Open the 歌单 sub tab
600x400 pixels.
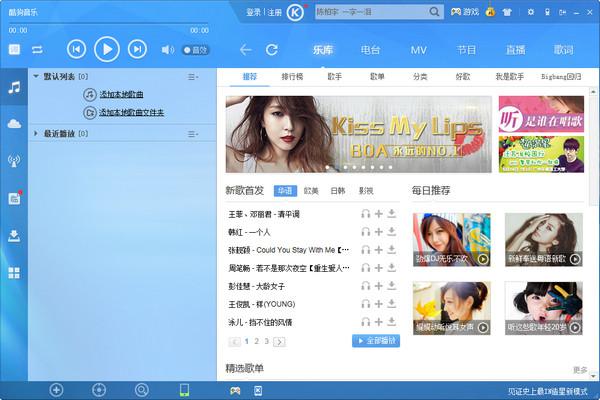tap(377, 77)
